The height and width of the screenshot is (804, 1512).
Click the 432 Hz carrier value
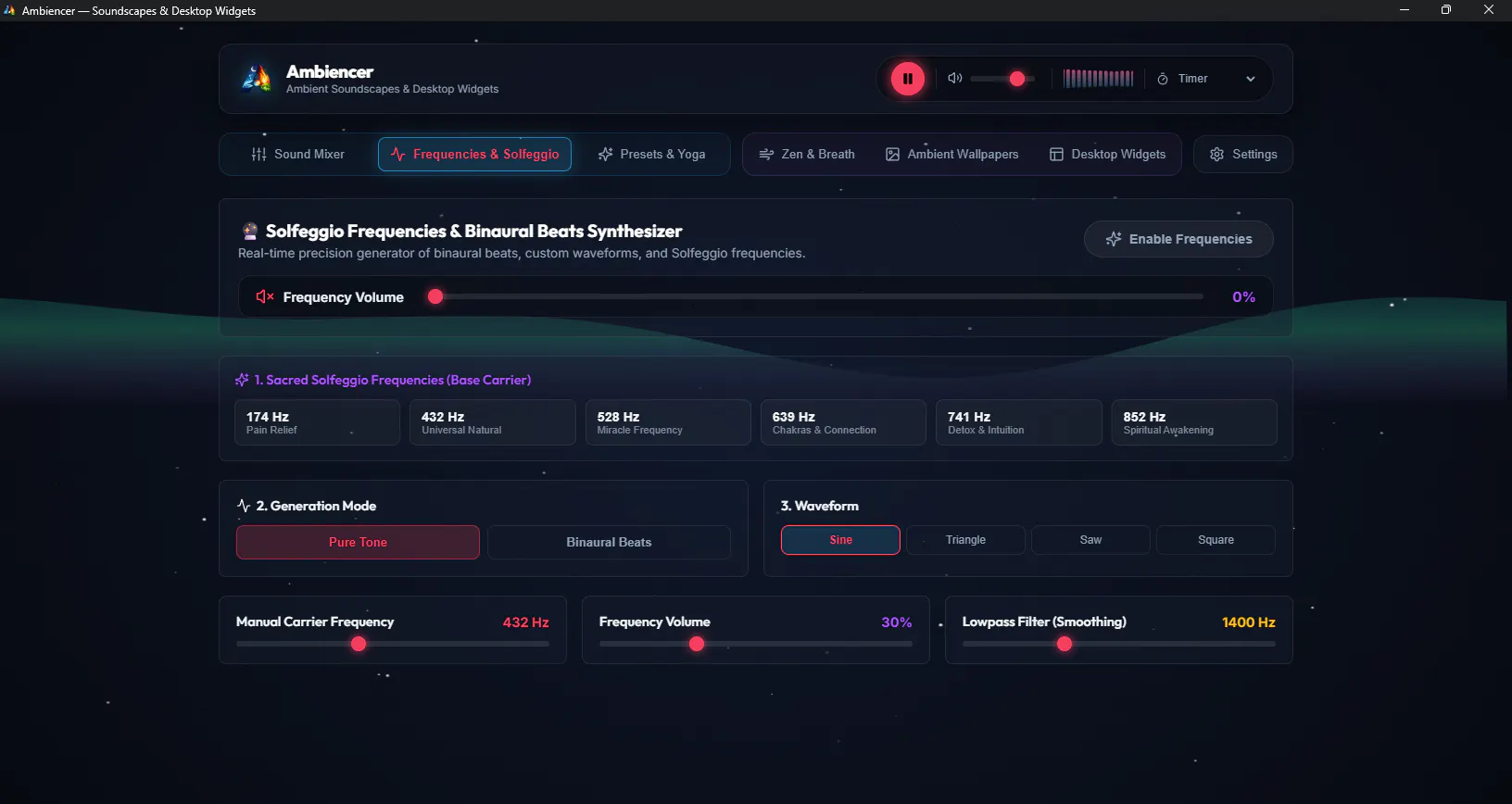click(525, 622)
